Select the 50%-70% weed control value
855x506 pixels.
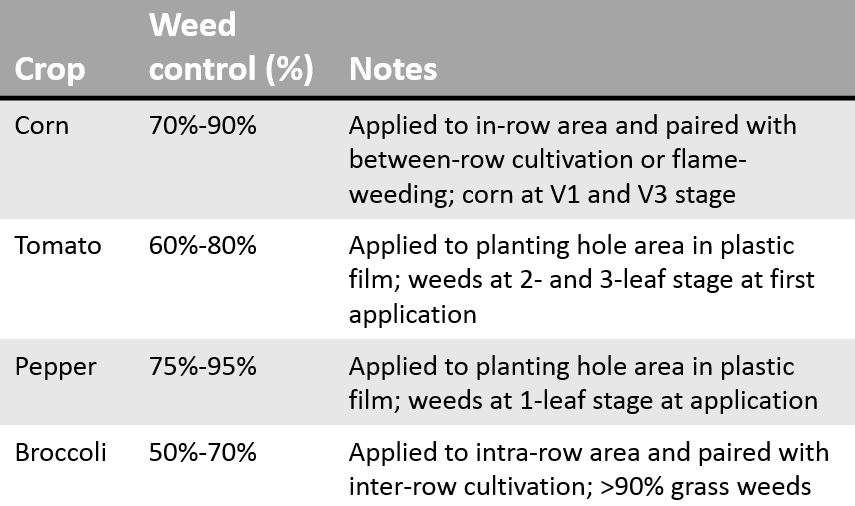click(x=203, y=453)
